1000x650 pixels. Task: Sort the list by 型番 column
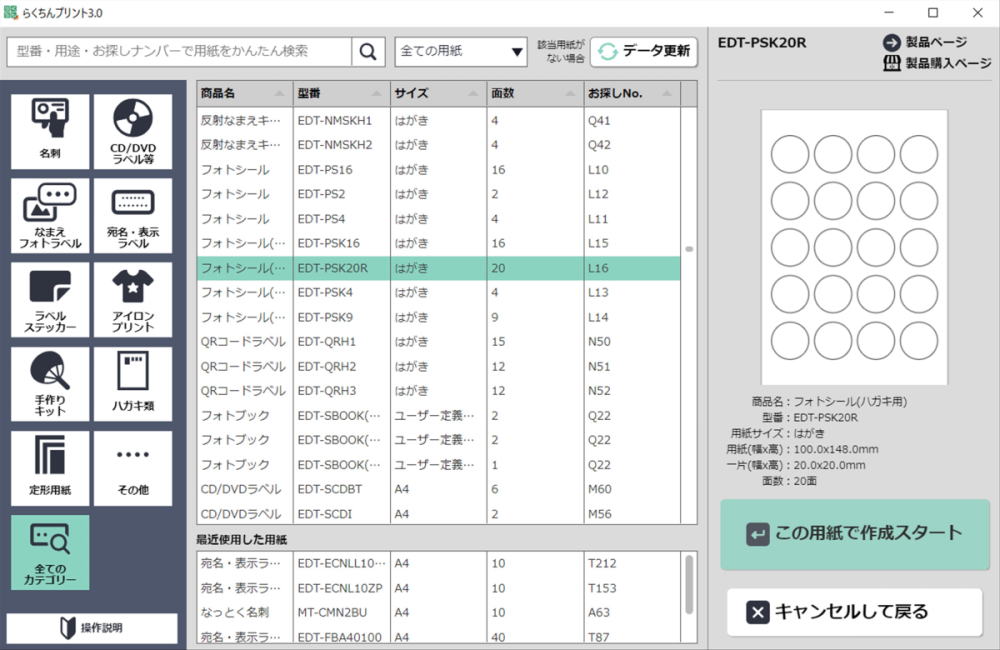point(341,93)
